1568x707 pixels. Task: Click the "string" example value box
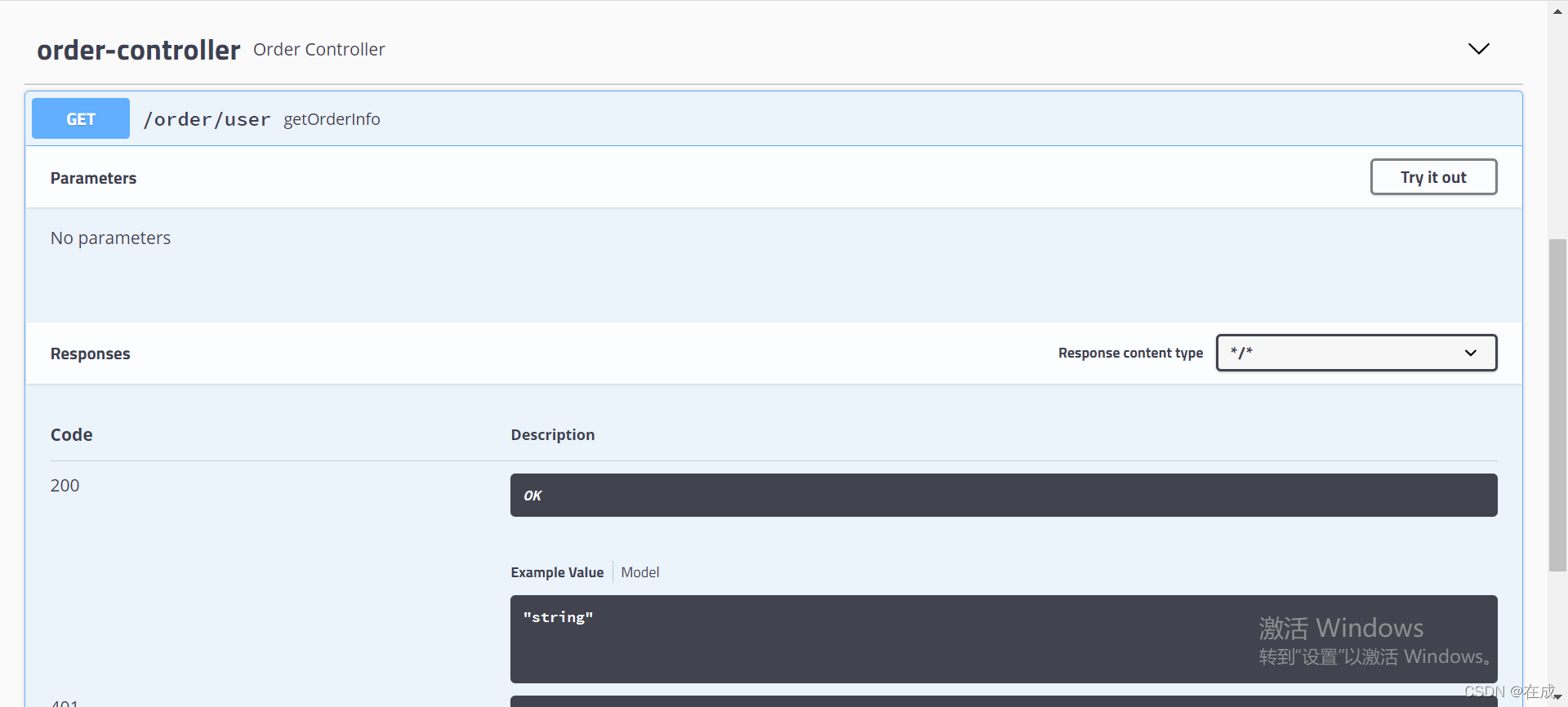[1004, 639]
